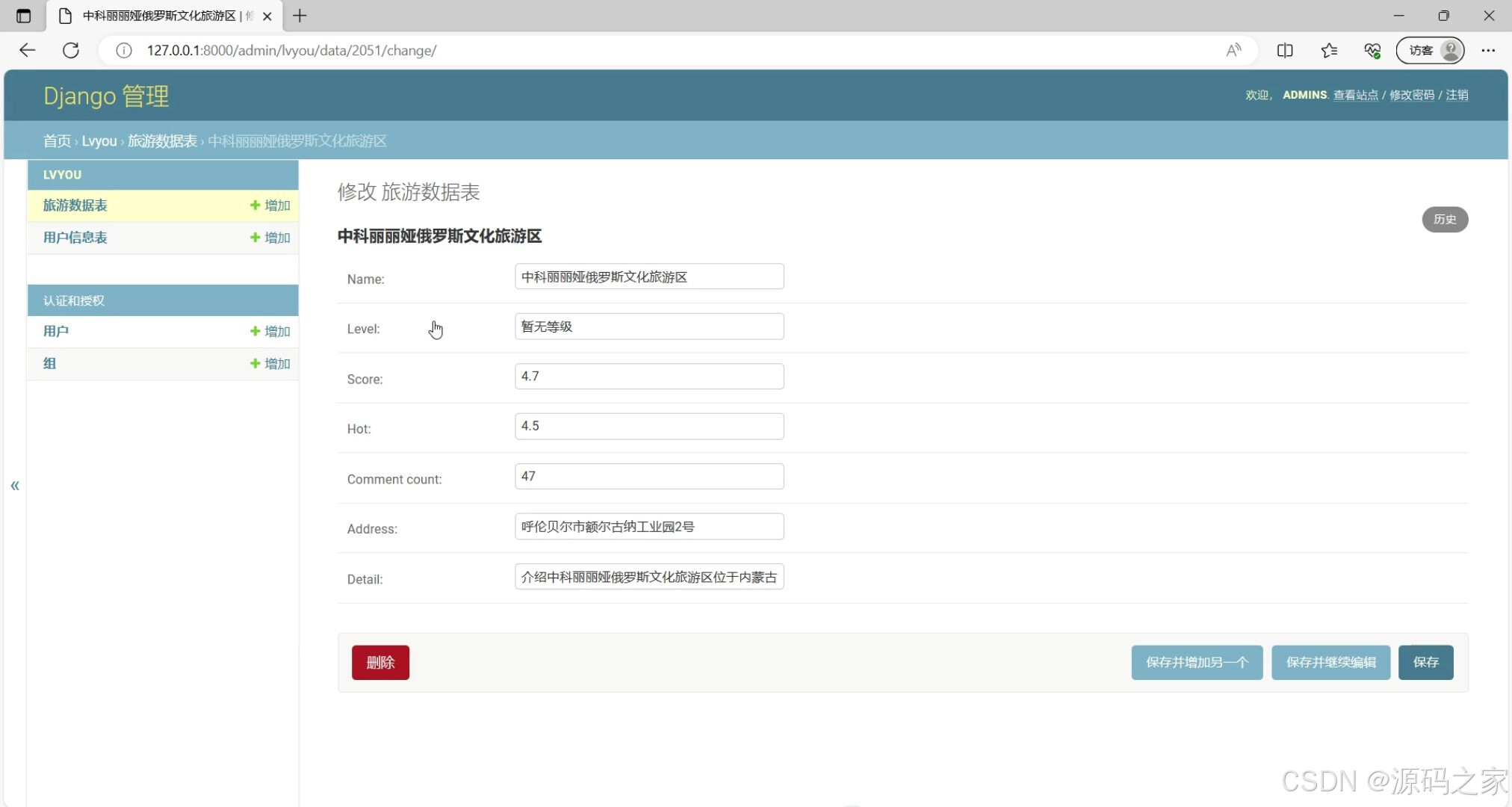1512x807 pixels.
Task: Click the red 删除 button
Action: pos(380,662)
